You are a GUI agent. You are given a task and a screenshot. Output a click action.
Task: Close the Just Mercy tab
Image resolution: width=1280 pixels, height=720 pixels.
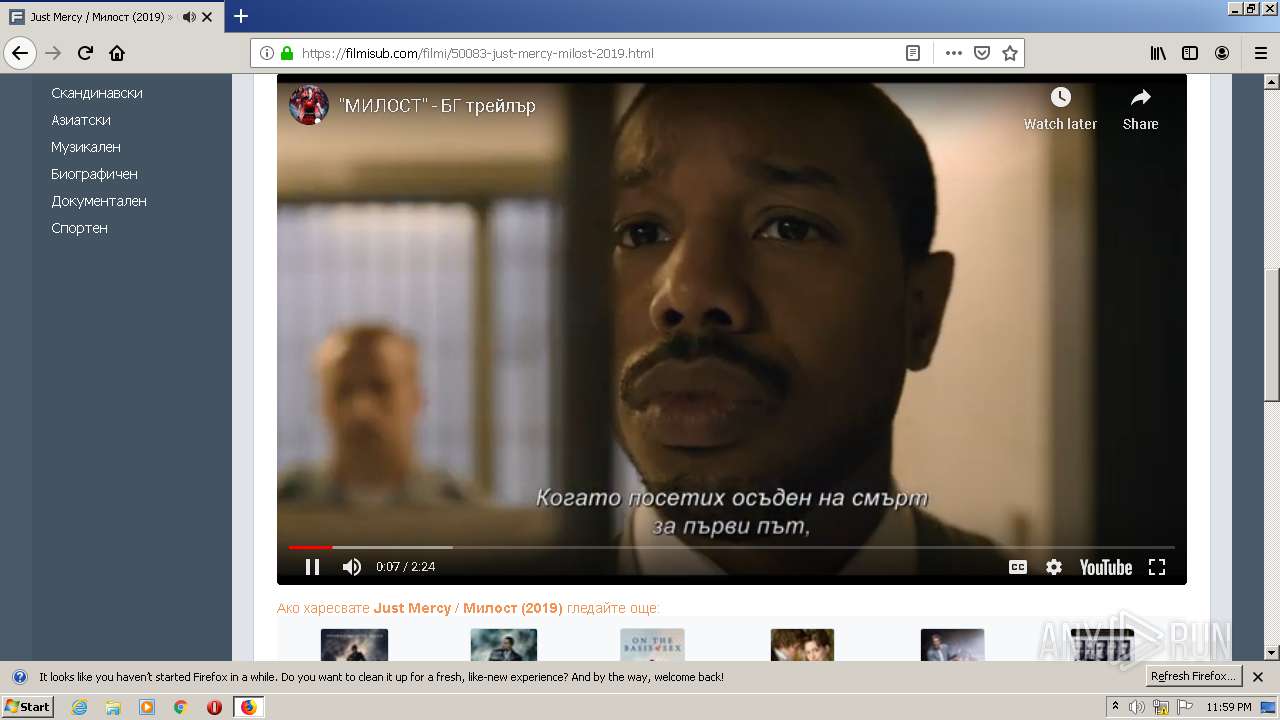207,17
